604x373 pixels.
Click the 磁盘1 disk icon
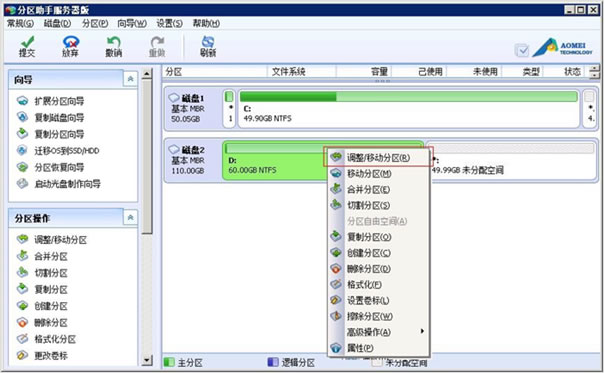(174, 97)
